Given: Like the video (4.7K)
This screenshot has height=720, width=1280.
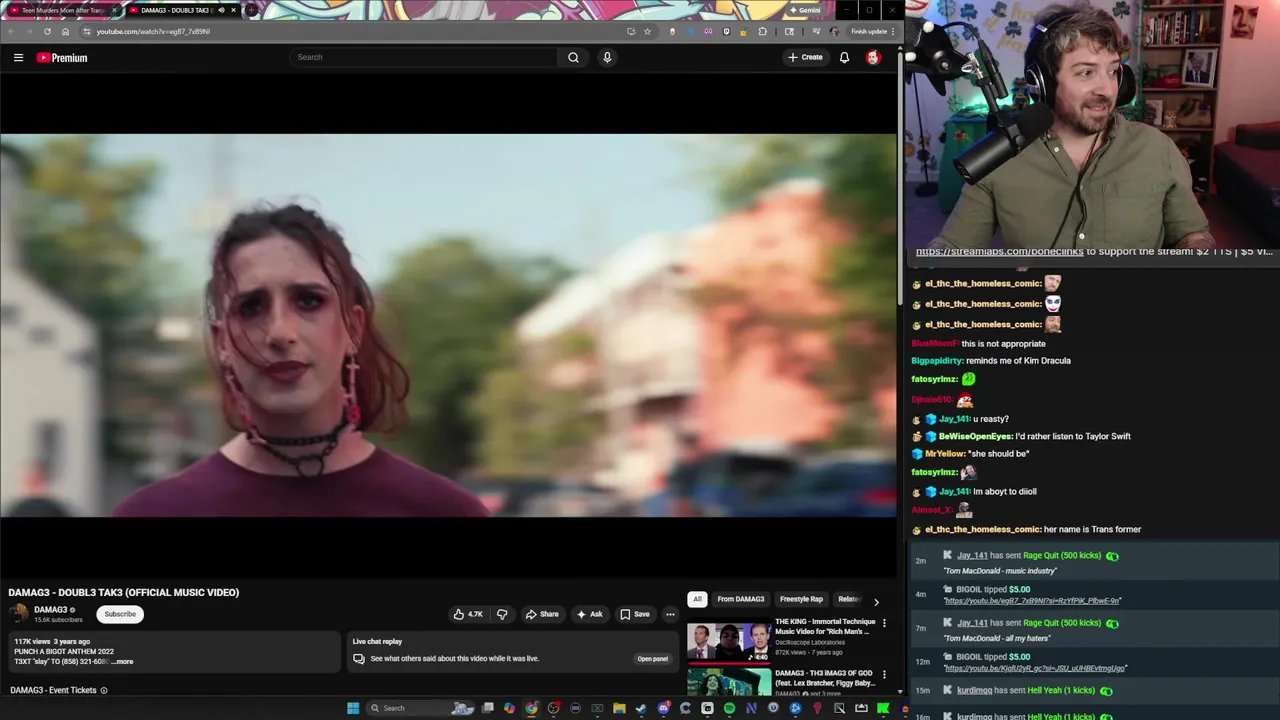Looking at the screenshot, I should point(468,614).
